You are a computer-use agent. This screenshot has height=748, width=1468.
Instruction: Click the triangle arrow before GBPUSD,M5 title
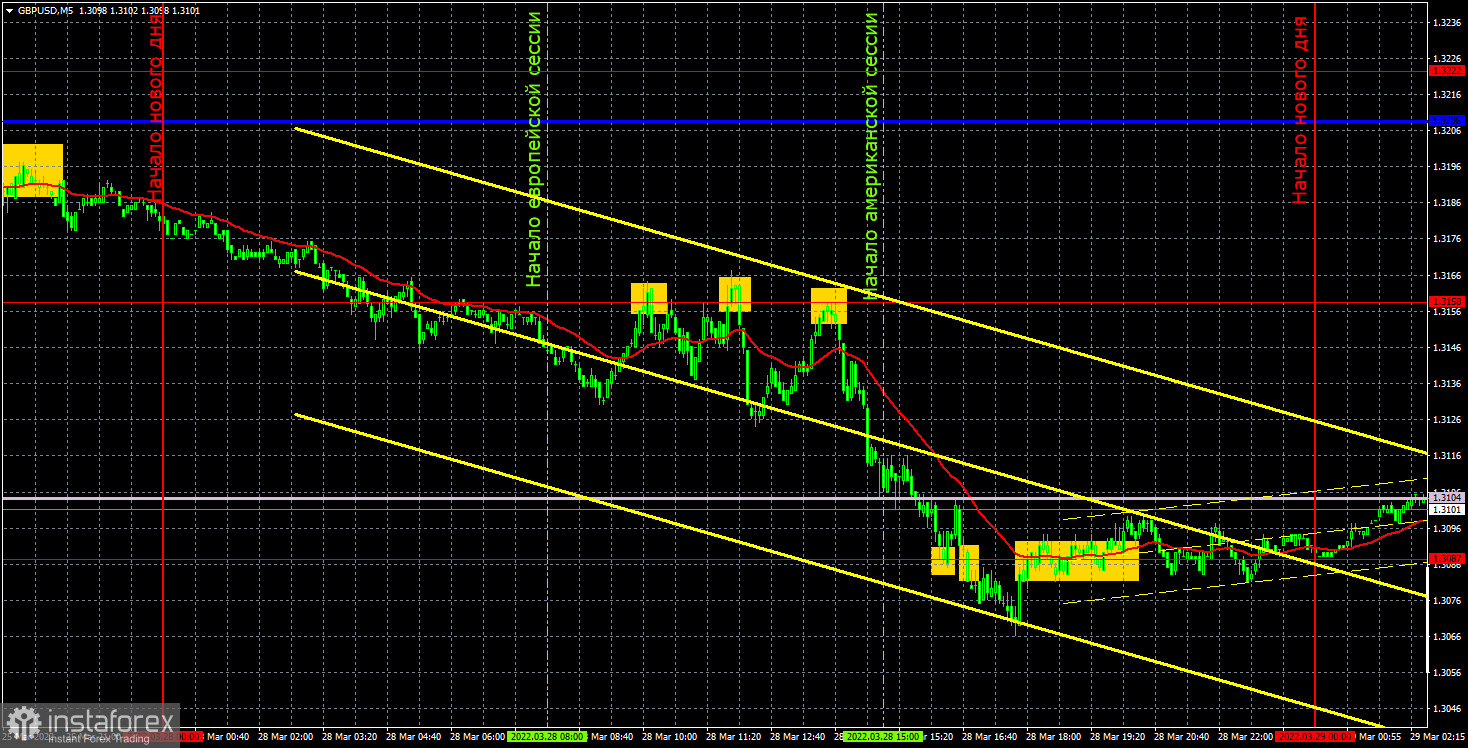[9, 10]
